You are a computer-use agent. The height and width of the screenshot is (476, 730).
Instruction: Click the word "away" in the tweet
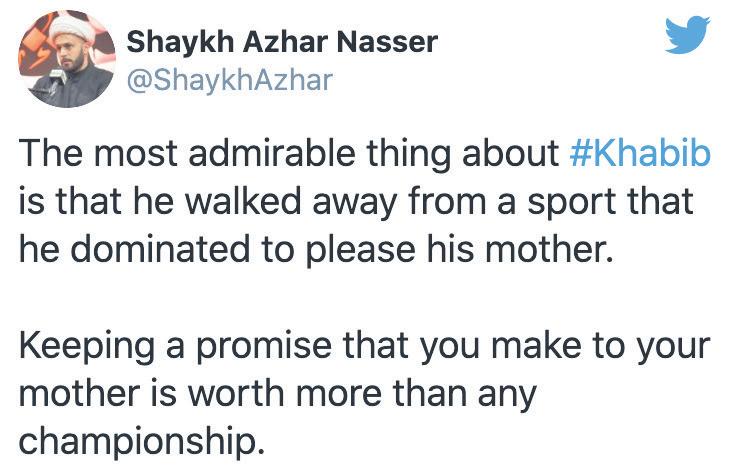[355, 204]
